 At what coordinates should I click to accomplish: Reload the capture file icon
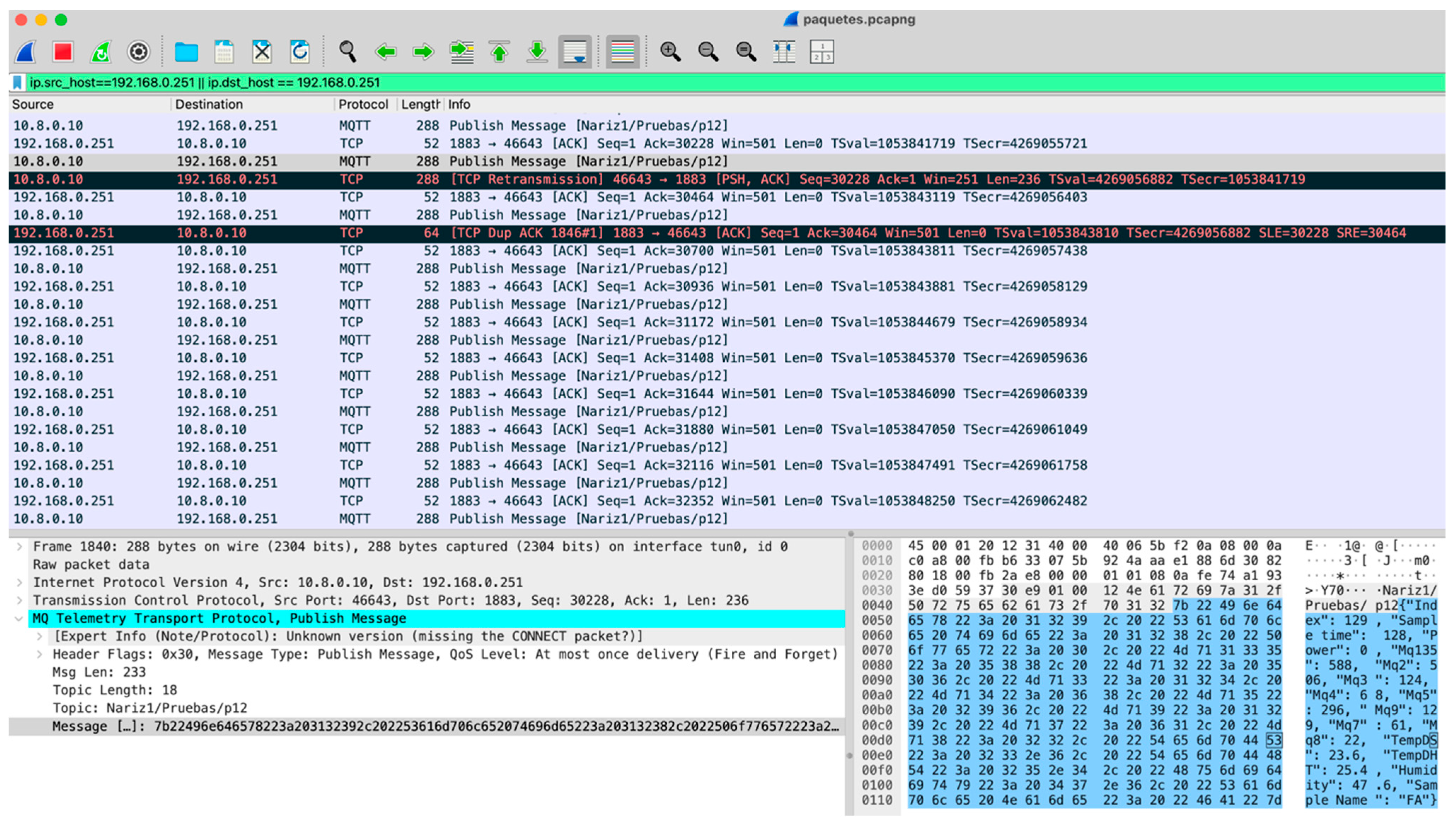coord(300,52)
